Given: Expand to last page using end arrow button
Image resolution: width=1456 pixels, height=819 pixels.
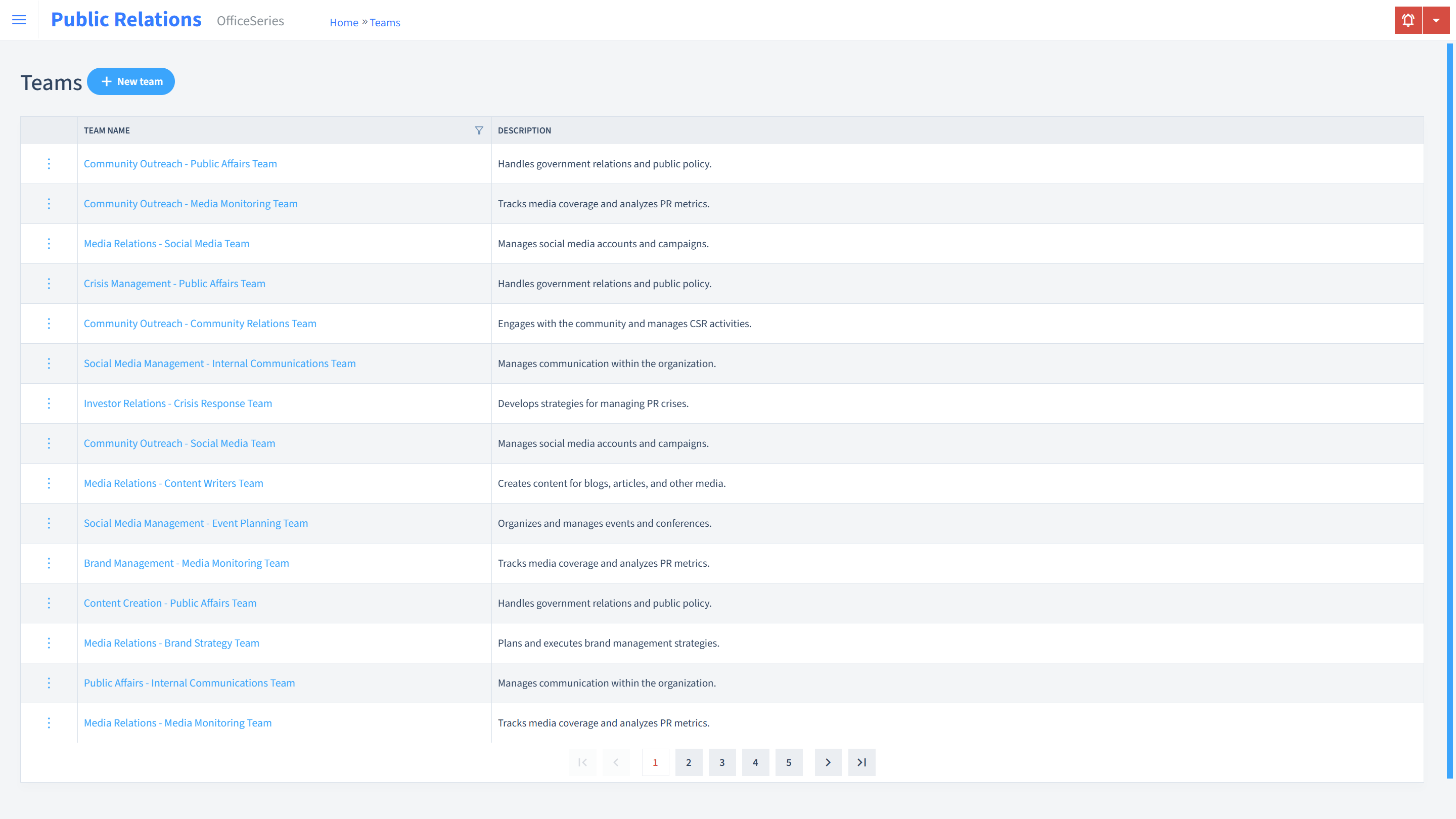Looking at the screenshot, I should coord(862,762).
